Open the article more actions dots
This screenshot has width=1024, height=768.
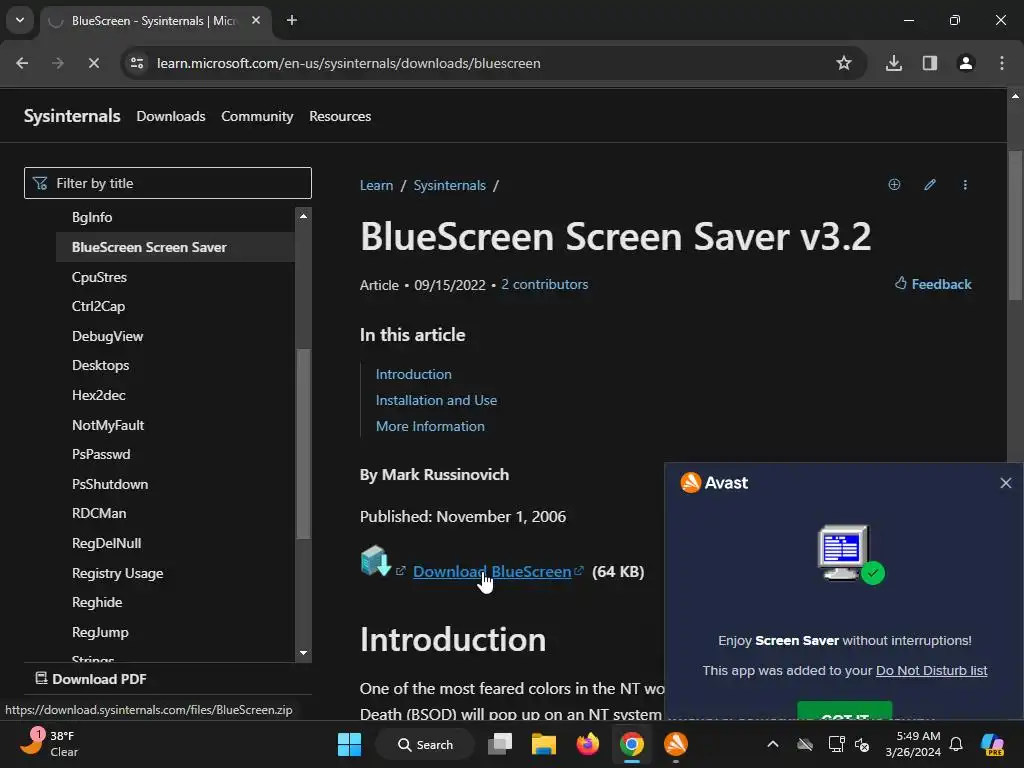pyautogui.click(x=965, y=185)
